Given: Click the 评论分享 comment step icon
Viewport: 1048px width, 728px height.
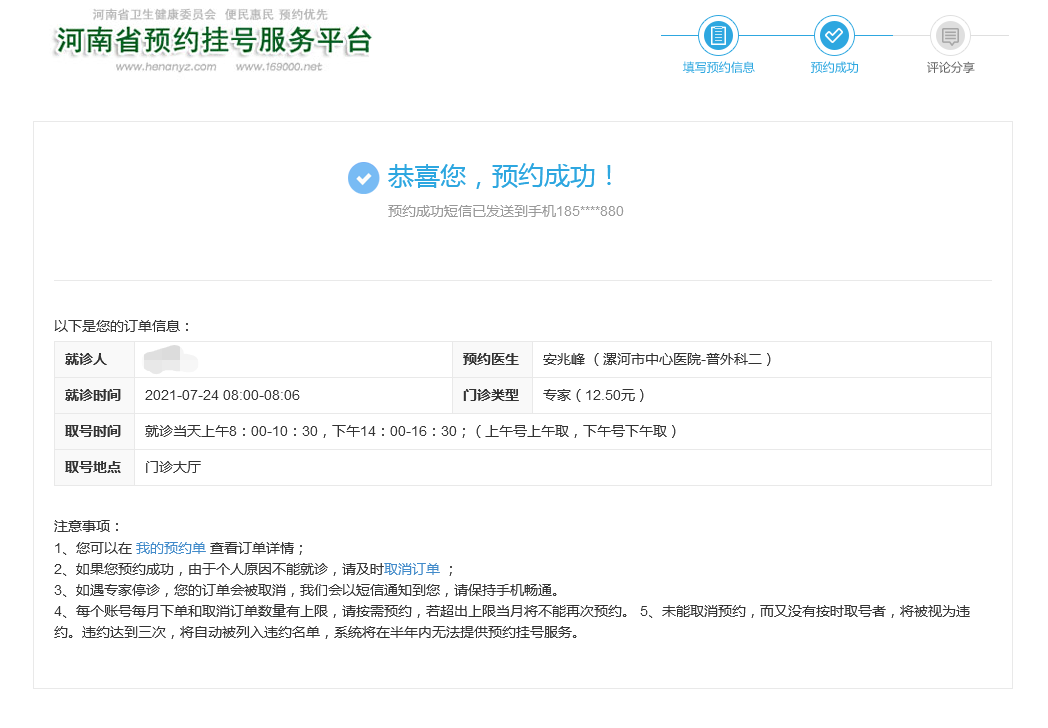Looking at the screenshot, I should point(950,37).
